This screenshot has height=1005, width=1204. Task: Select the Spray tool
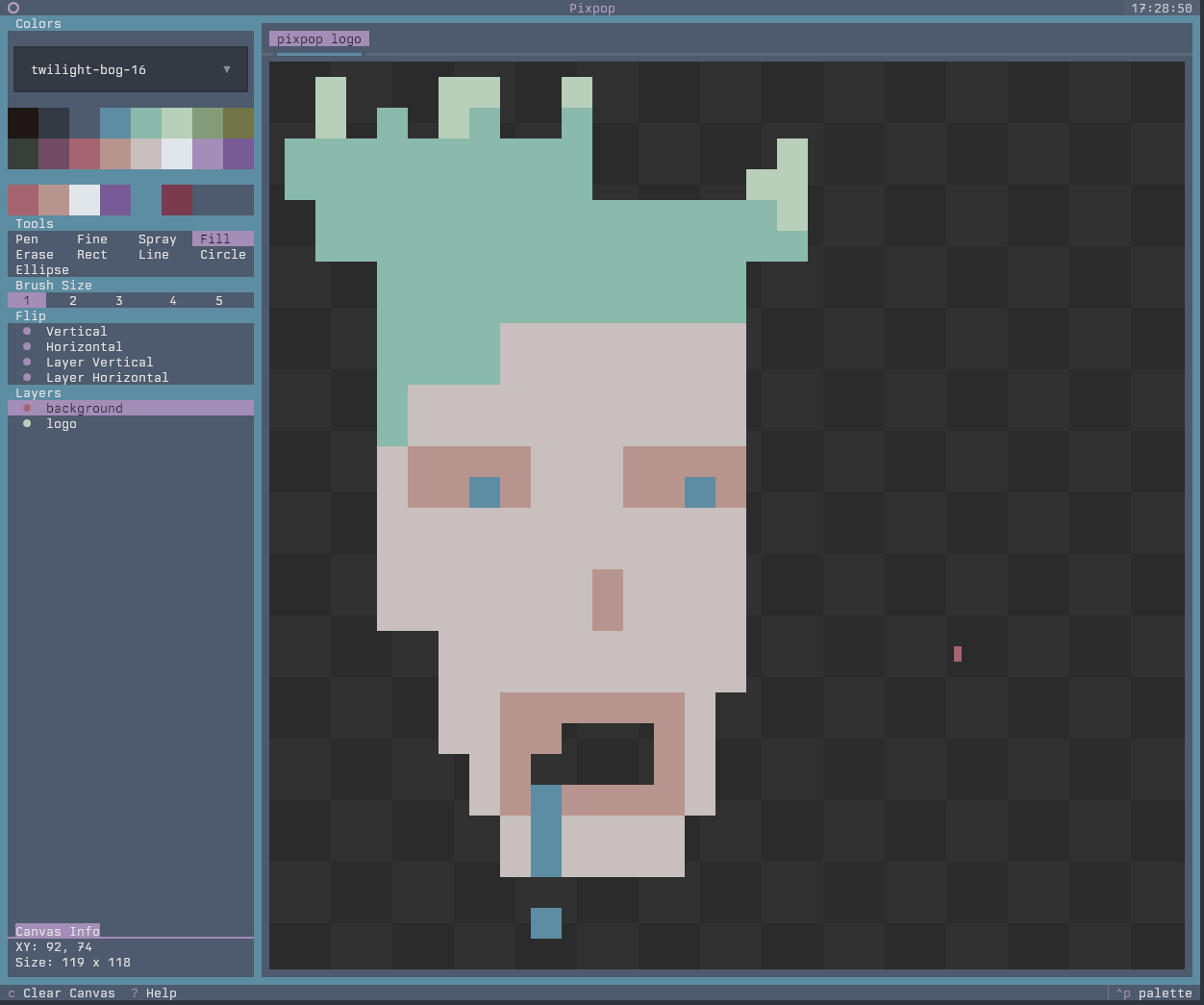tap(158, 239)
